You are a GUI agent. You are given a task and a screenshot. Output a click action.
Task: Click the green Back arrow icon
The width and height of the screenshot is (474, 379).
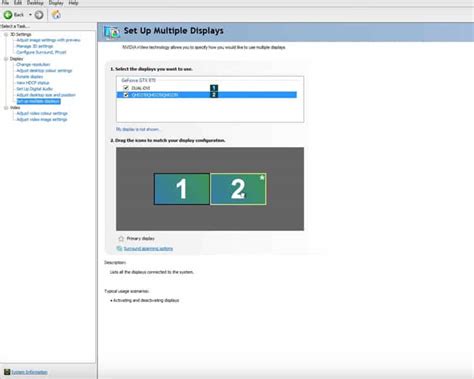click(8, 15)
